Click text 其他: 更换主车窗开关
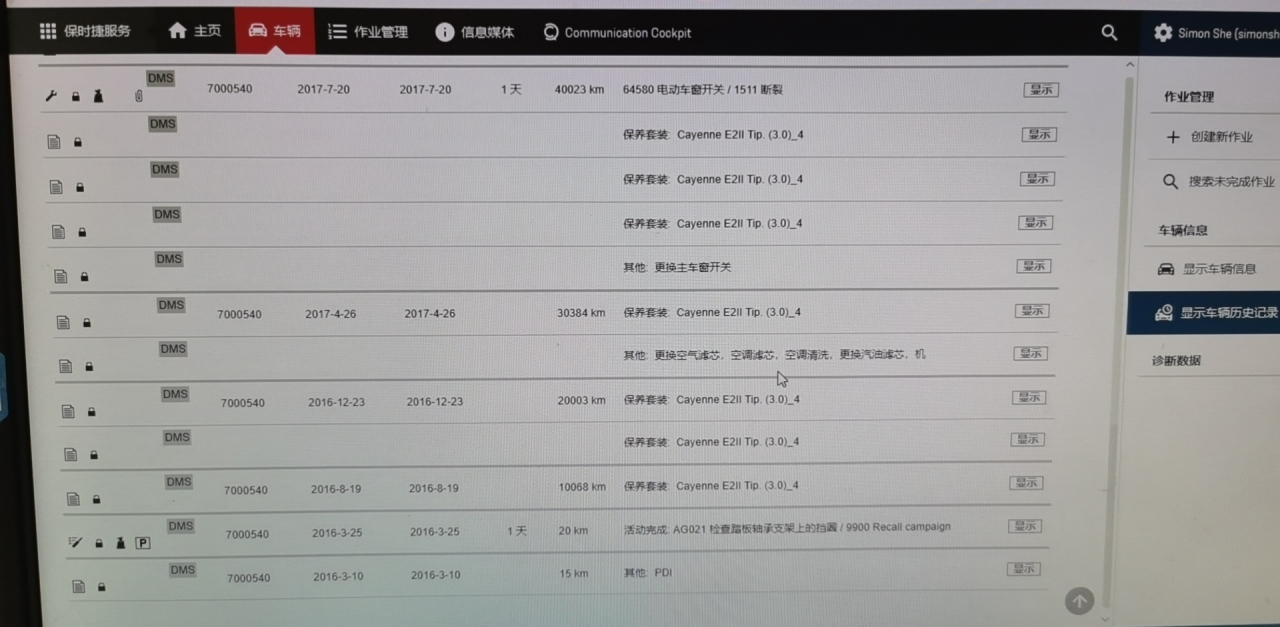Viewport: 1280px width, 627px height. click(x=677, y=267)
